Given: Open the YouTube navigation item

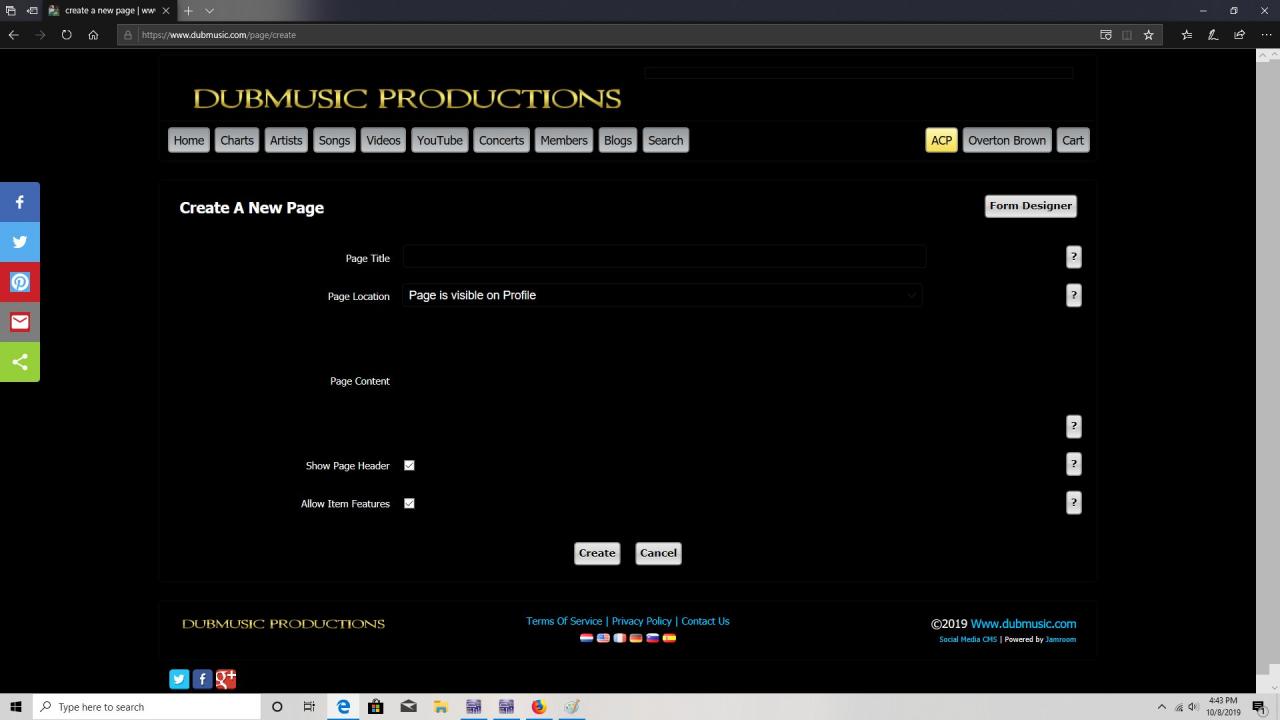Looking at the screenshot, I should pyautogui.click(x=439, y=141).
